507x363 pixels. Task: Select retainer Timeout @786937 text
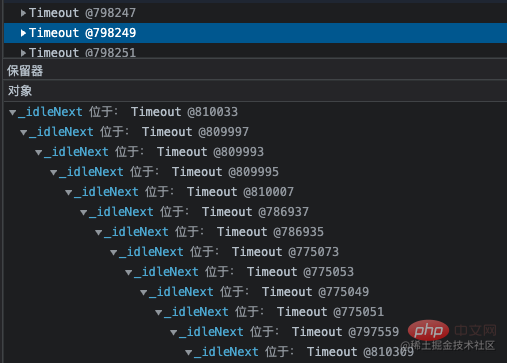tap(255, 212)
